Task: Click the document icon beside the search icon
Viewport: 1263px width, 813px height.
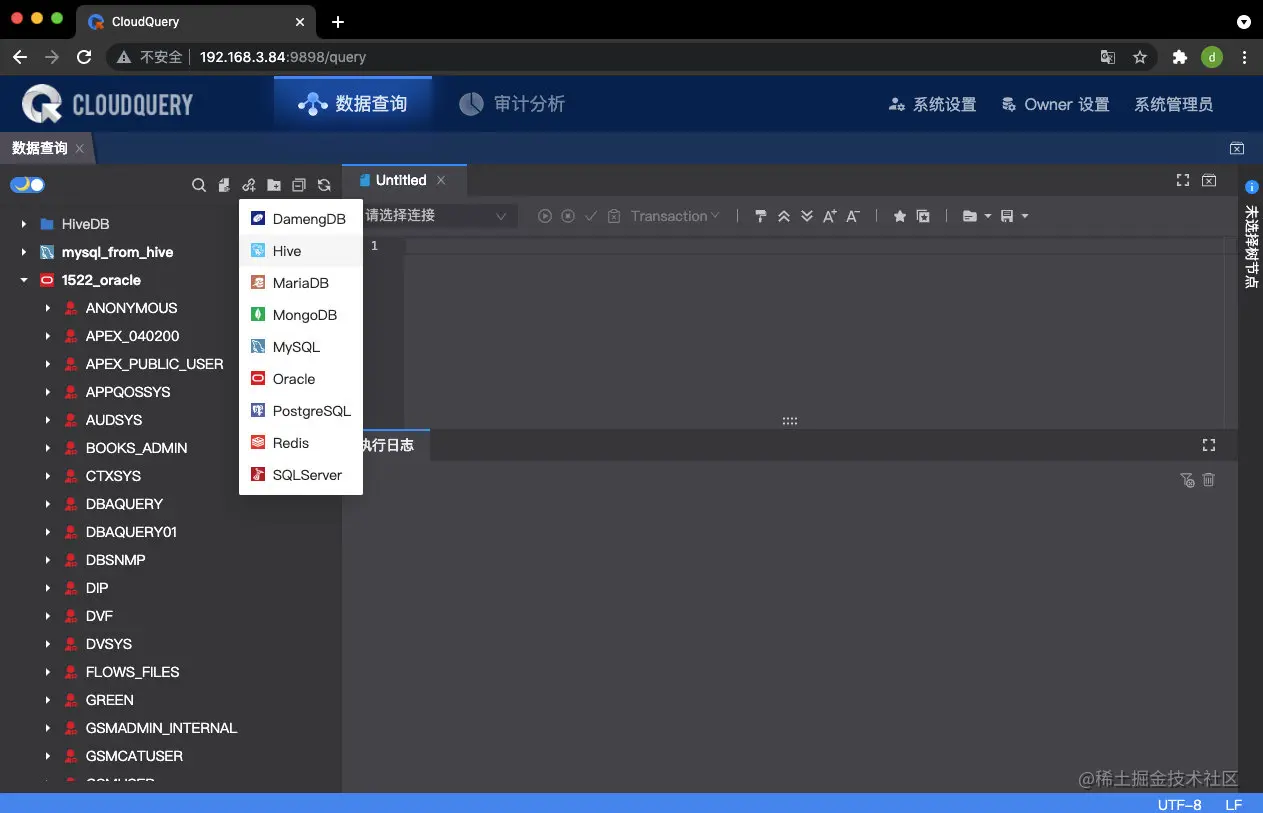Action: pyautogui.click(x=224, y=185)
